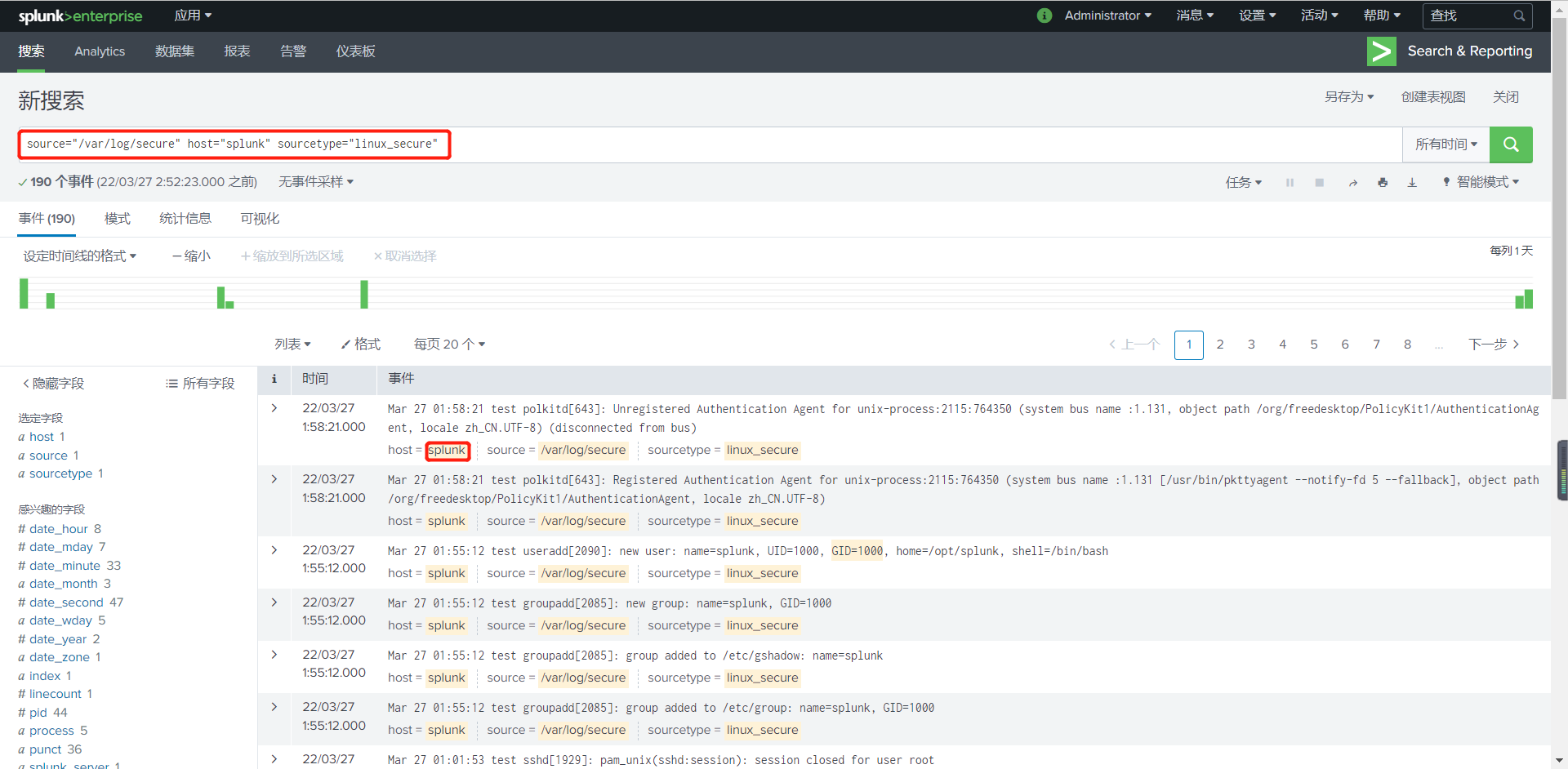Open the 20 per page dropdown
Viewport: 1568px width, 769px height.
[x=449, y=344]
